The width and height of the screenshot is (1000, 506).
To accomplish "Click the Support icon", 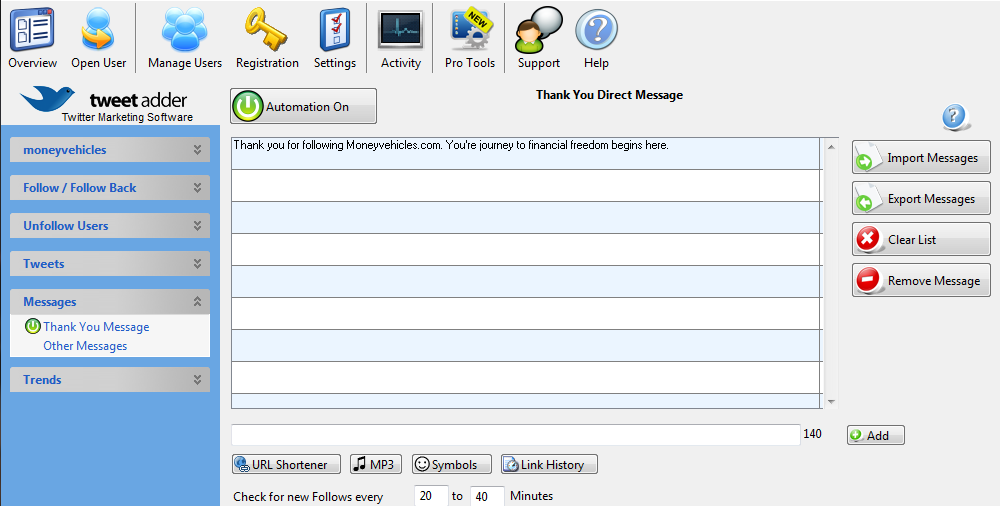I will [539, 36].
